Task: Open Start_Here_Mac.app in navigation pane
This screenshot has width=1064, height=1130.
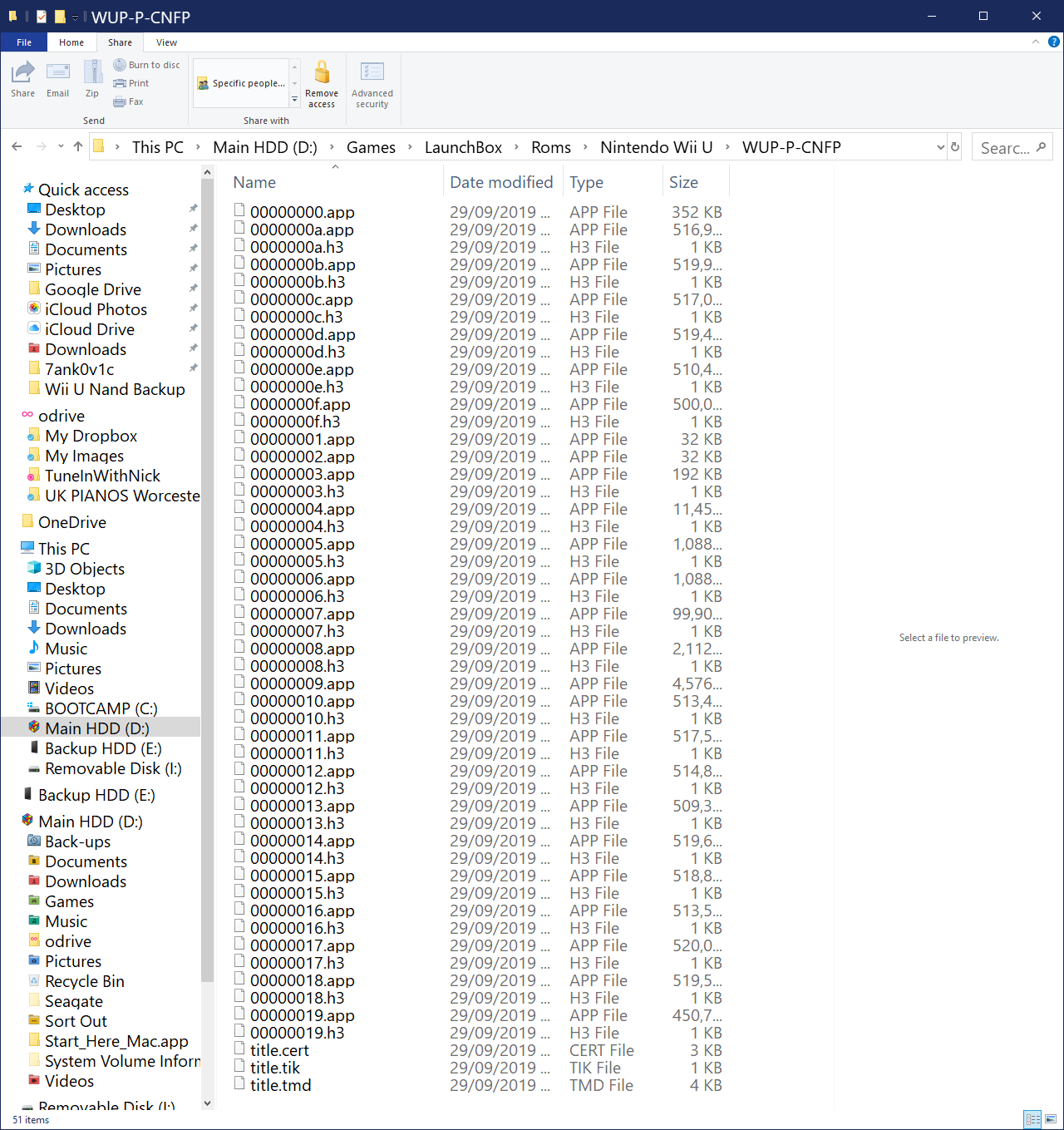Action: [x=116, y=1041]
